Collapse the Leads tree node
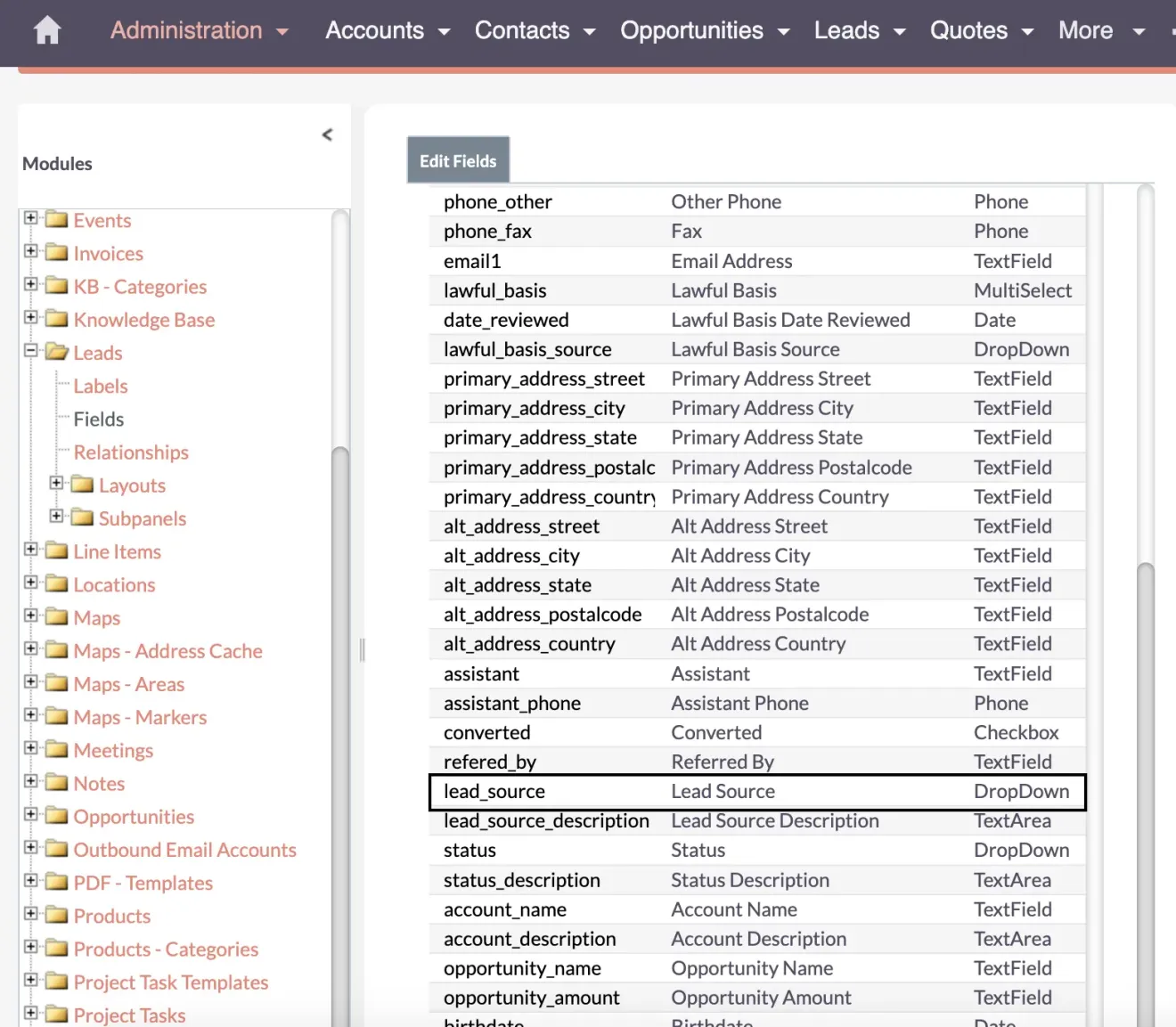This screenshot has width=1176, height=1027. [x=29, y=352]
